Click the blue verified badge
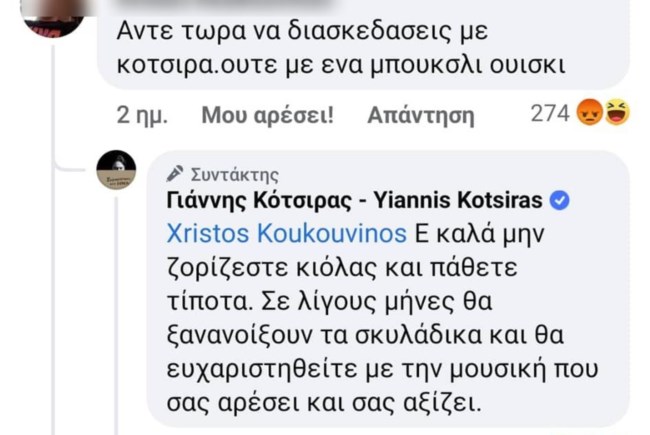This screenshot has width=650, height=435. (x=560, y=200)
